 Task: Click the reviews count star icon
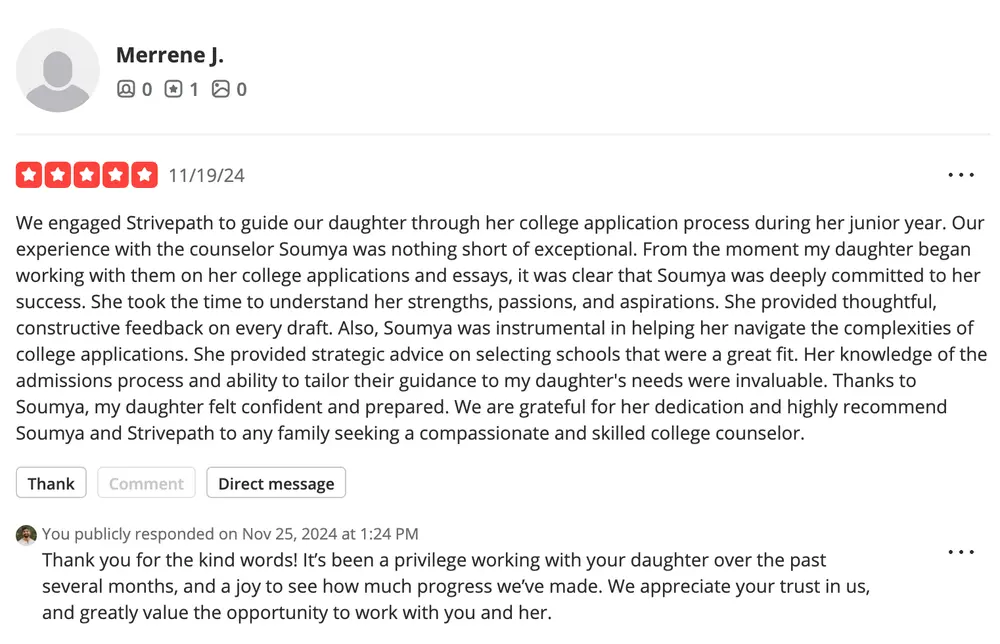click(173, 89)
